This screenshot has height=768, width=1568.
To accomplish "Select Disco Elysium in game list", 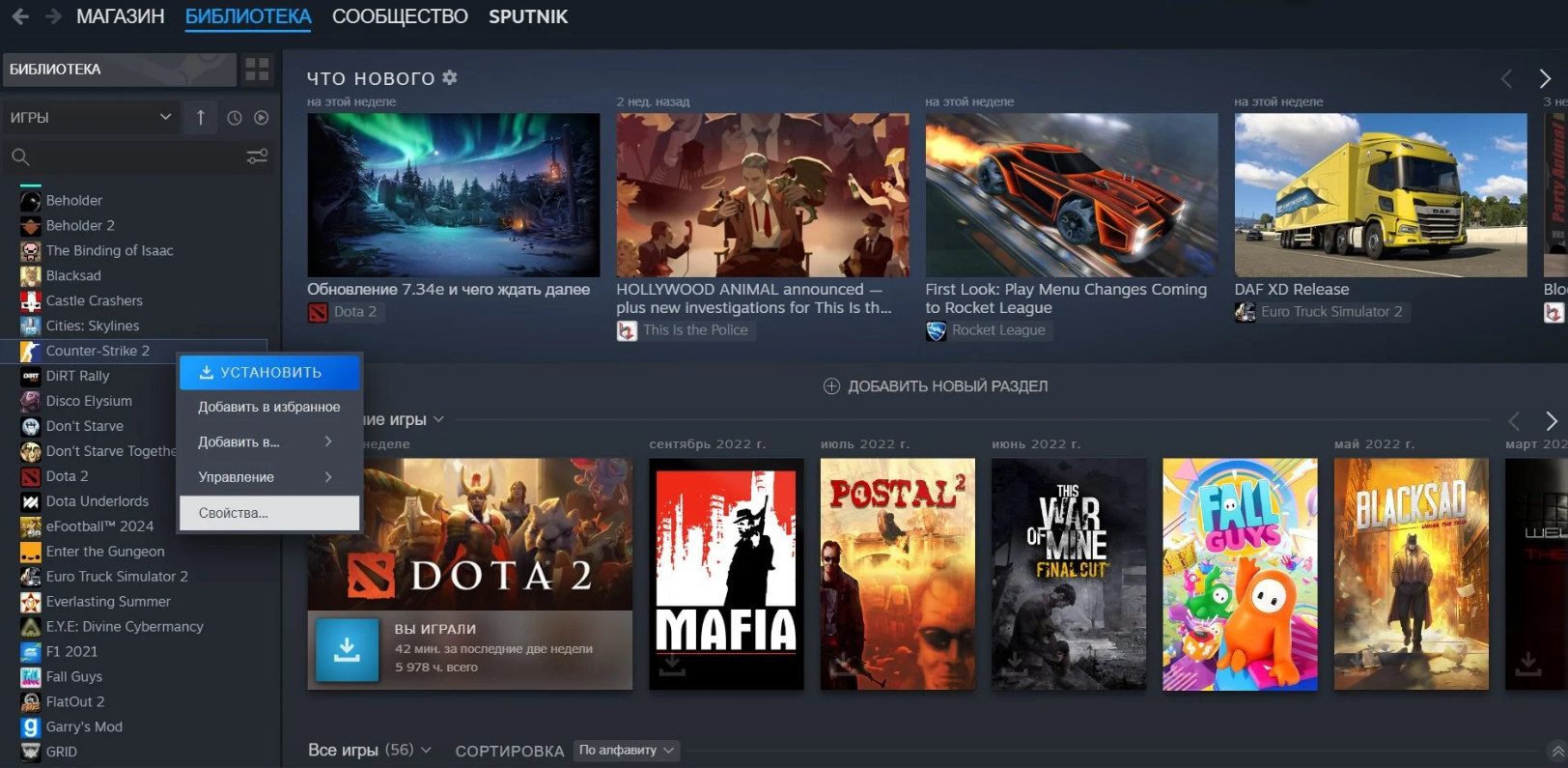I will tap(89, 401).
